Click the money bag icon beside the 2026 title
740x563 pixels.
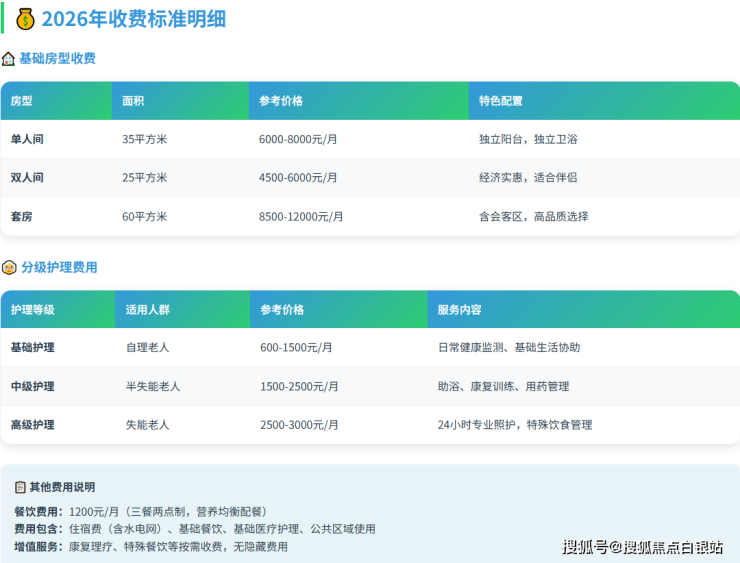coord(25,19)
